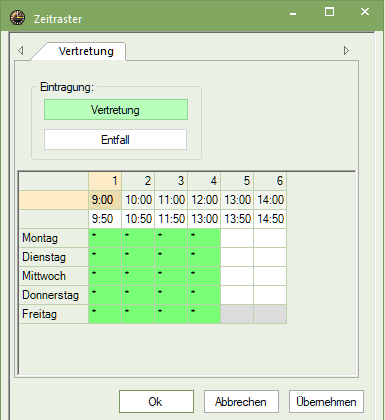
Task: Toggle Montag period 1 green cell
Action: (105, 238)
